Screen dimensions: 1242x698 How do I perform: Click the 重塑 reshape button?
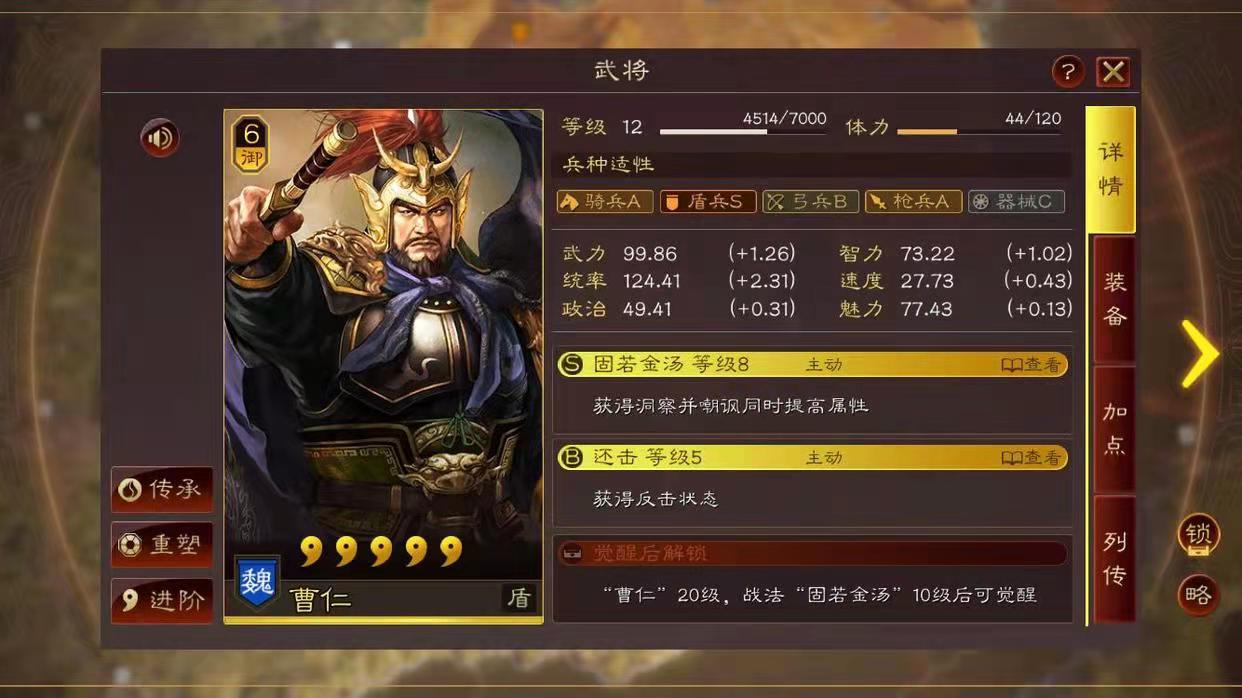pos(162,545)
